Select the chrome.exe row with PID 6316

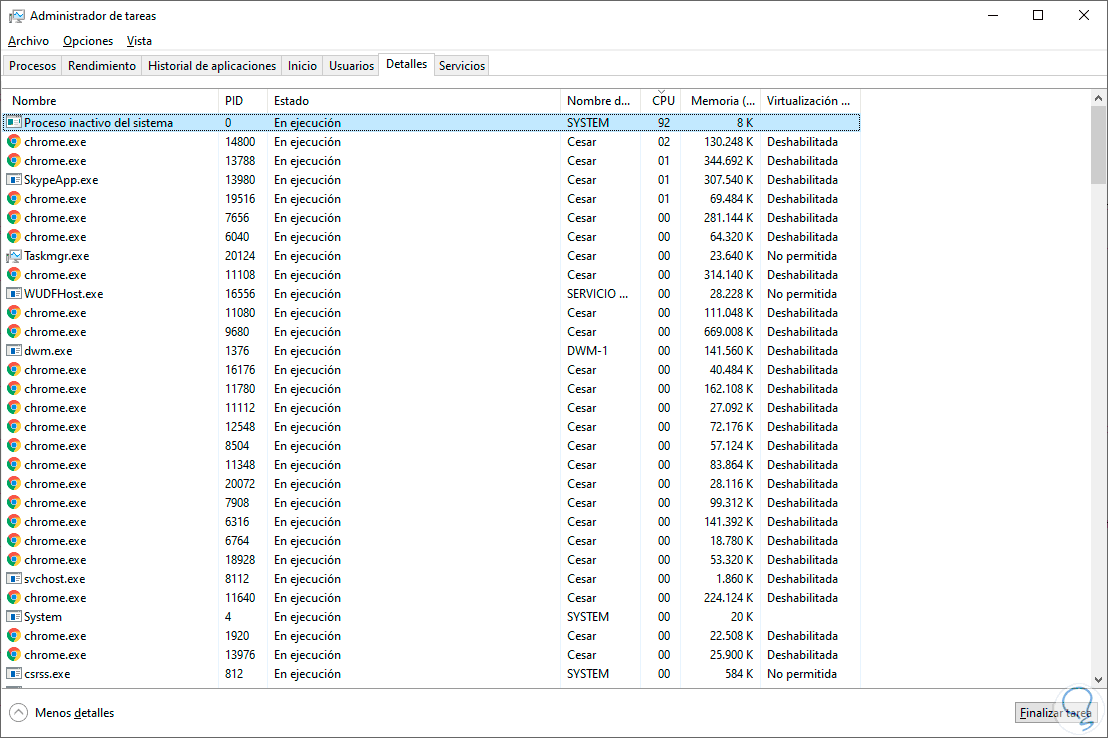click(x=432, y=522)
